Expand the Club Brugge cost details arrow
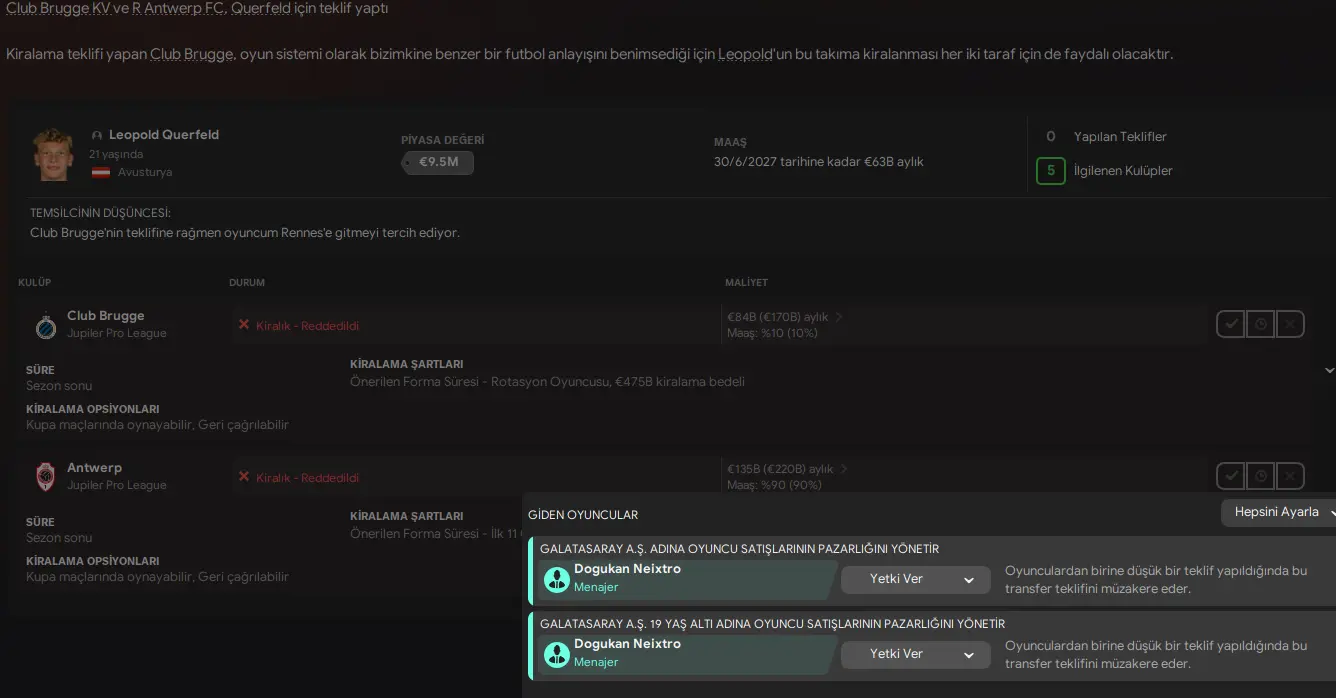Image resolution: width=1336 pixels, height=698 pixels. (x=839, y=317)
